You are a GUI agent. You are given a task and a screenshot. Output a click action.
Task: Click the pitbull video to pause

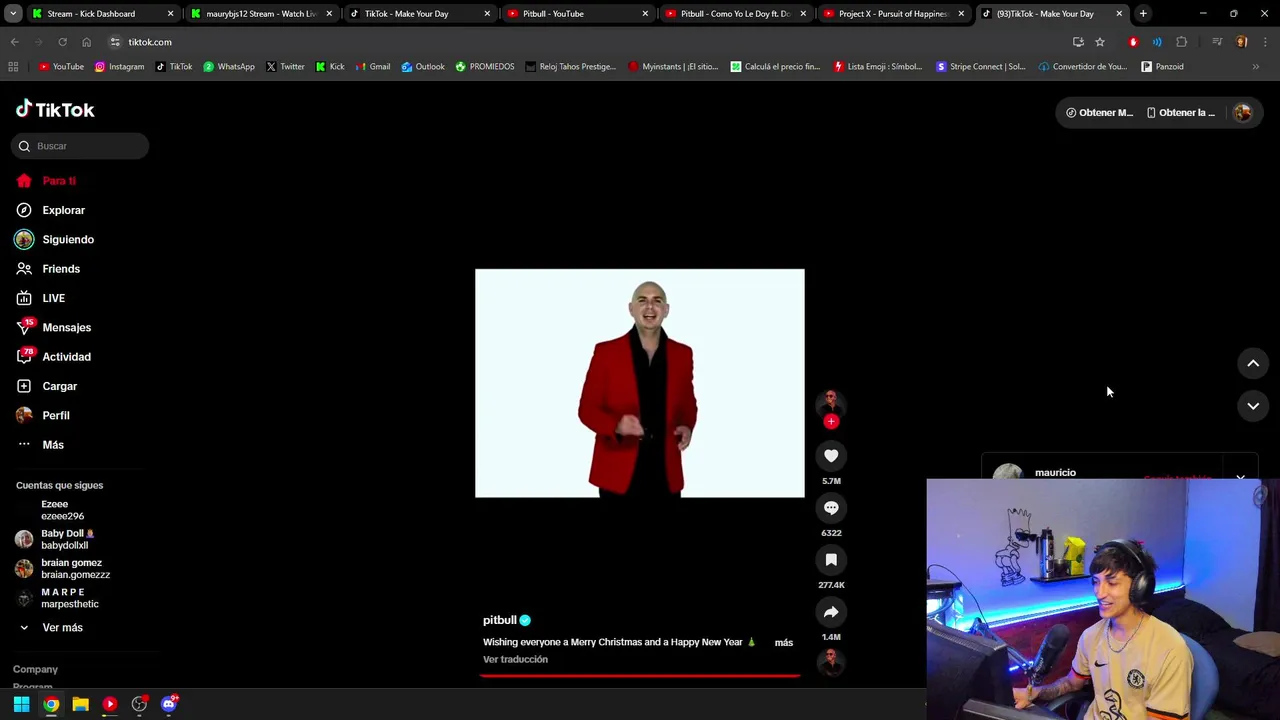[x=640, y=383]
